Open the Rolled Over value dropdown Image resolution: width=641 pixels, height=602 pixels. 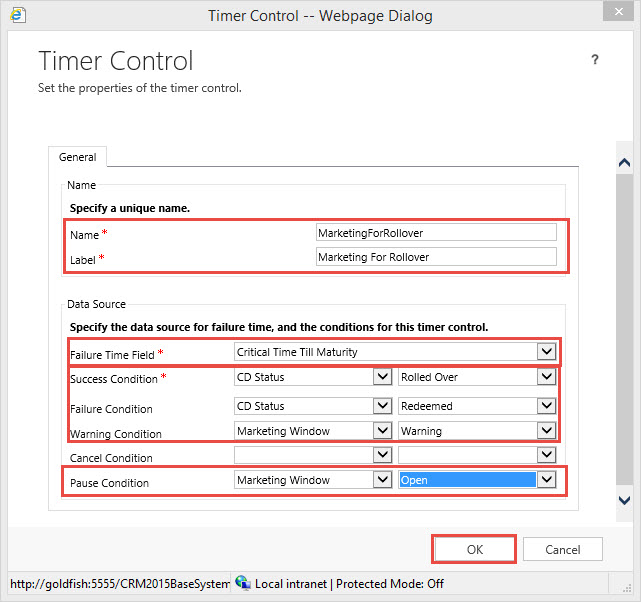coord(545,377)
